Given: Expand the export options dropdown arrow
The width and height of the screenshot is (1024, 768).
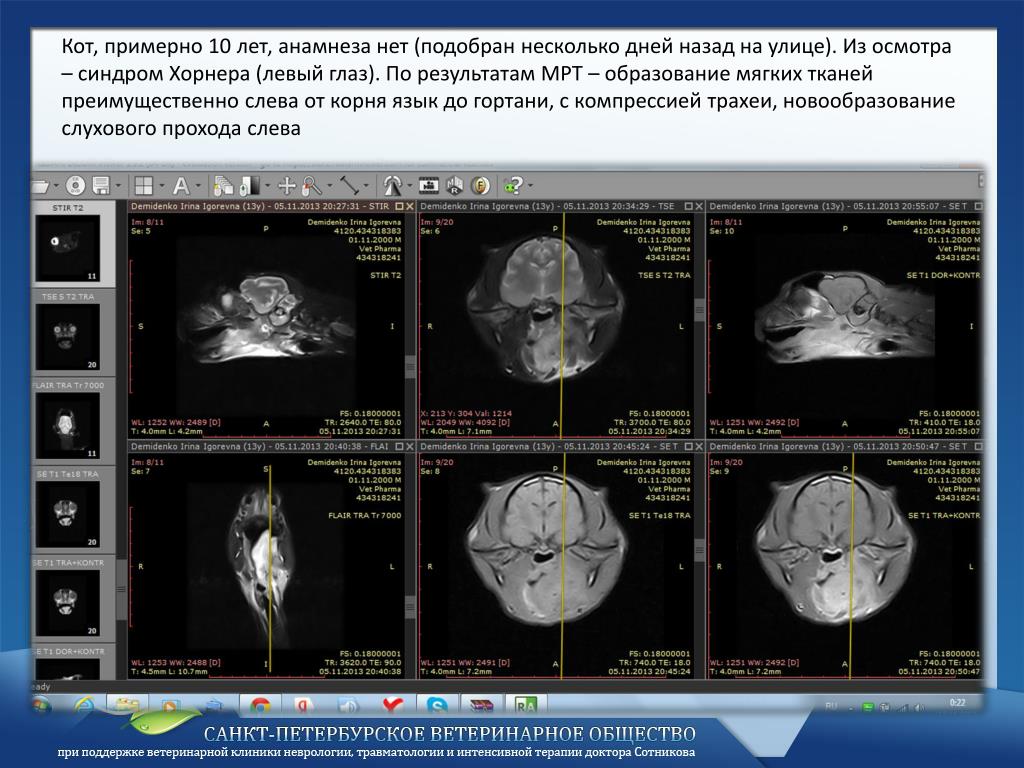Looking at the screenshot, I should 118,186.
